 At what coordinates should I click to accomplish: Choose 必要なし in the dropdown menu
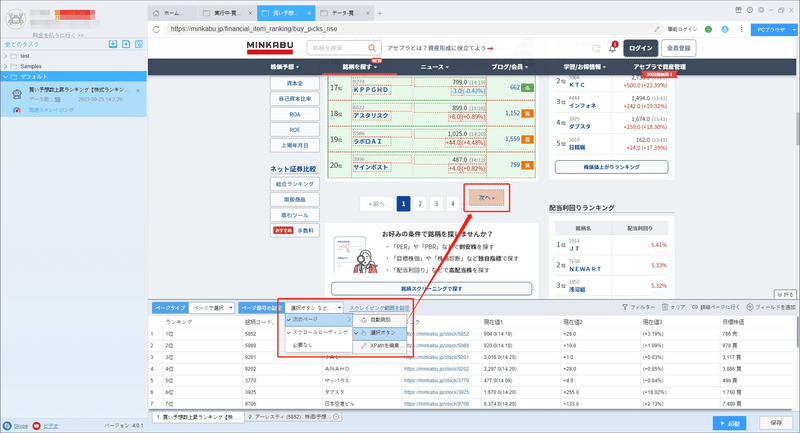point(319,345)
